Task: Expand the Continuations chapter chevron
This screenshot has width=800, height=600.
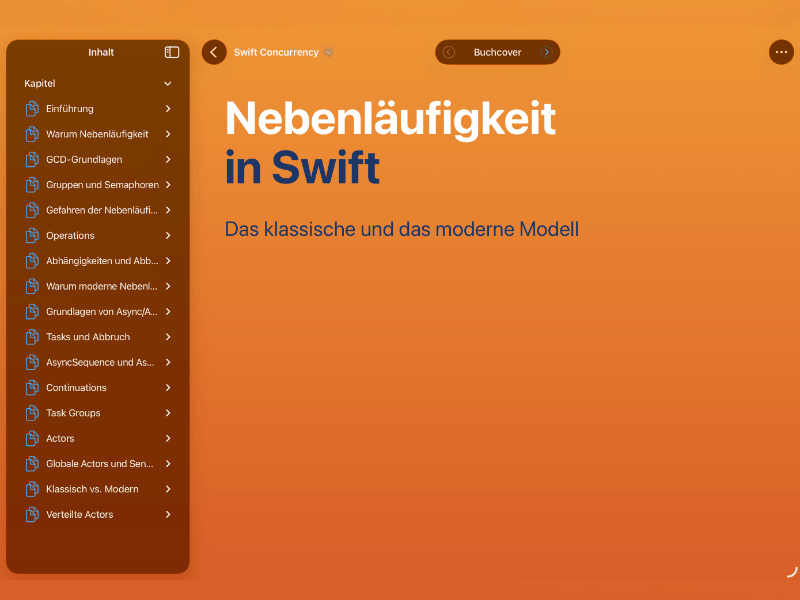Action: (x=168, y=388)
